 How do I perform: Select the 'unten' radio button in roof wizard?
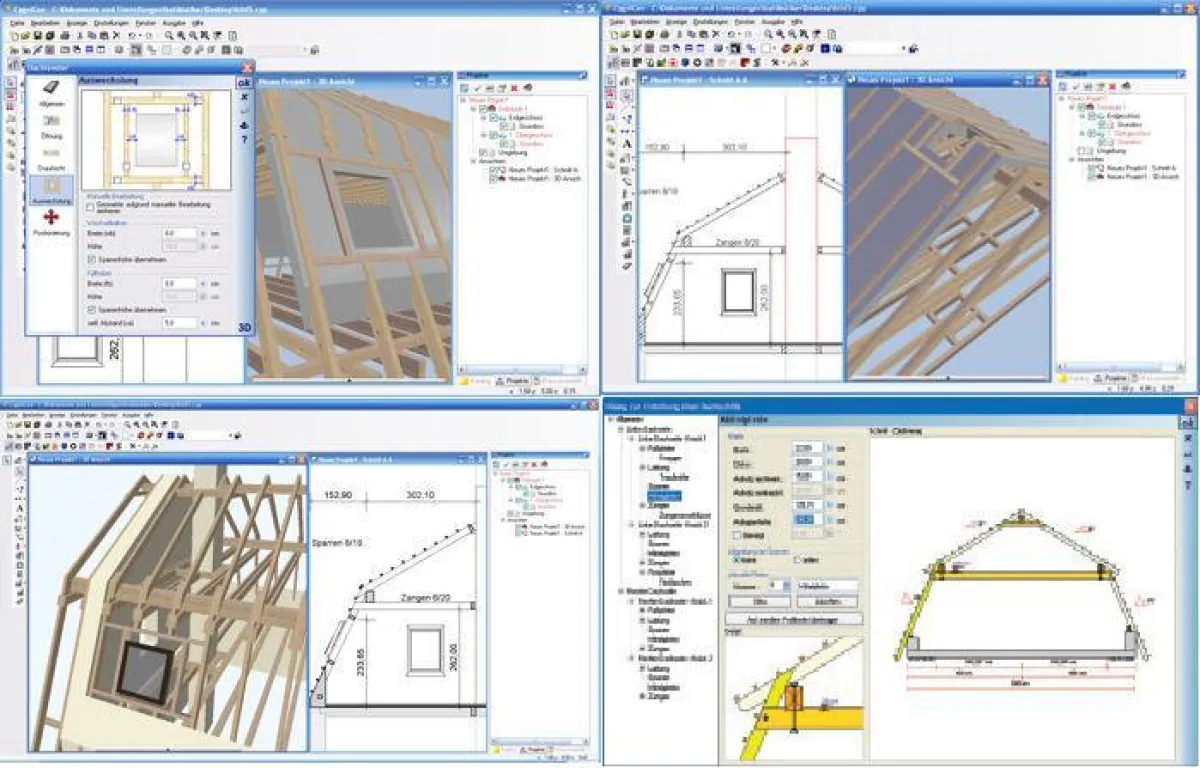[798, 560]
